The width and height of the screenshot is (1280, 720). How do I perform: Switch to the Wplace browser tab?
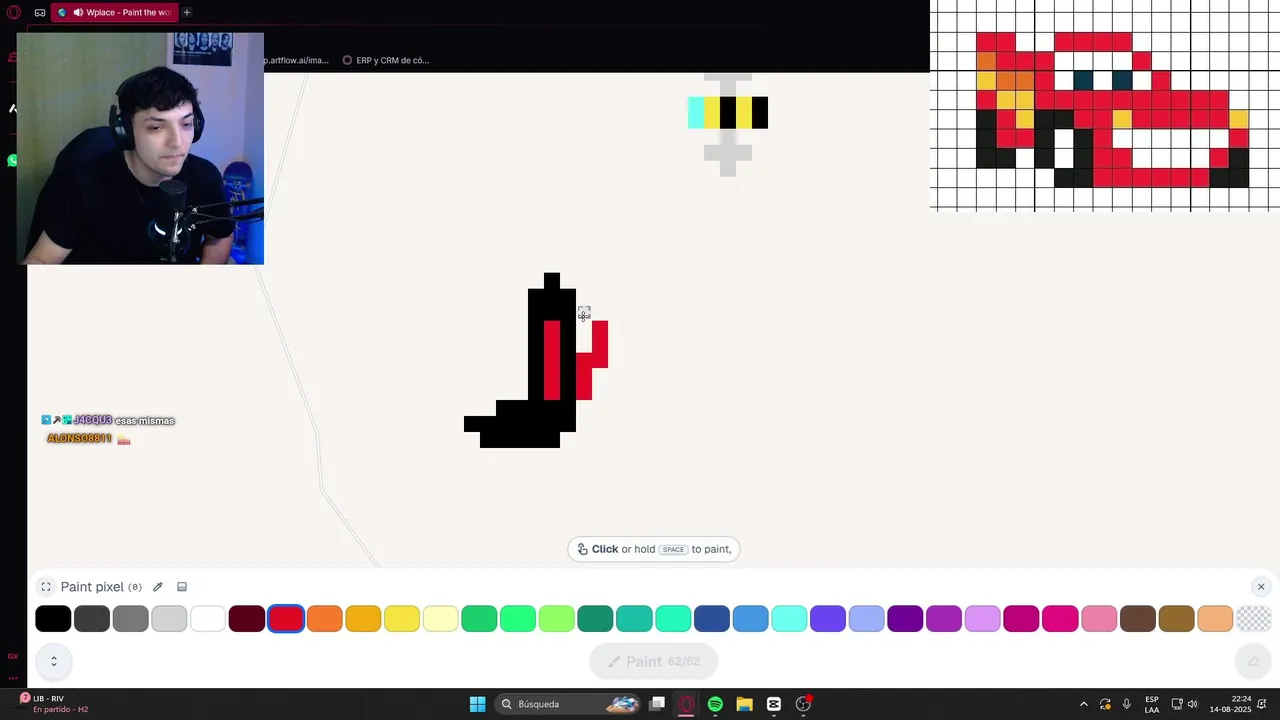click(115, 12)
